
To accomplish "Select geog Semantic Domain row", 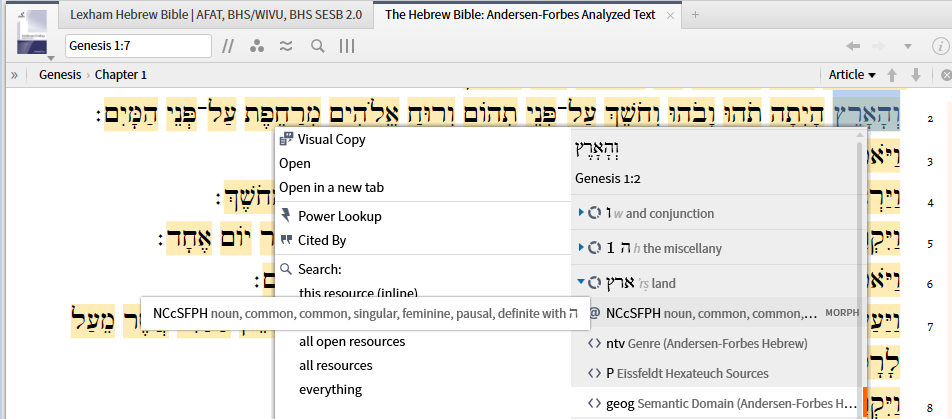I will [716, 403].
